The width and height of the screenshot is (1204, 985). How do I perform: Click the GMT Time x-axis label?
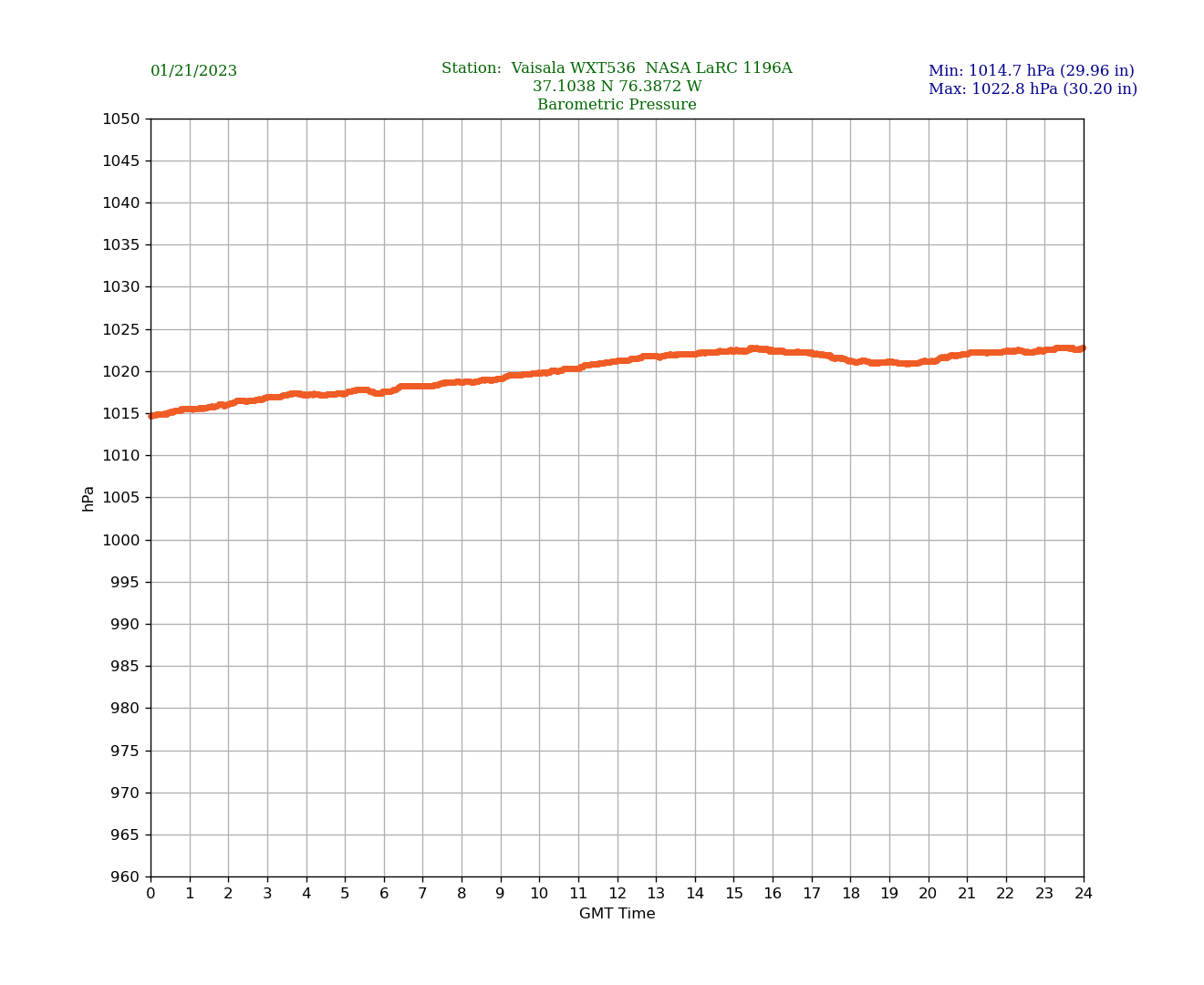pos(617,914)
